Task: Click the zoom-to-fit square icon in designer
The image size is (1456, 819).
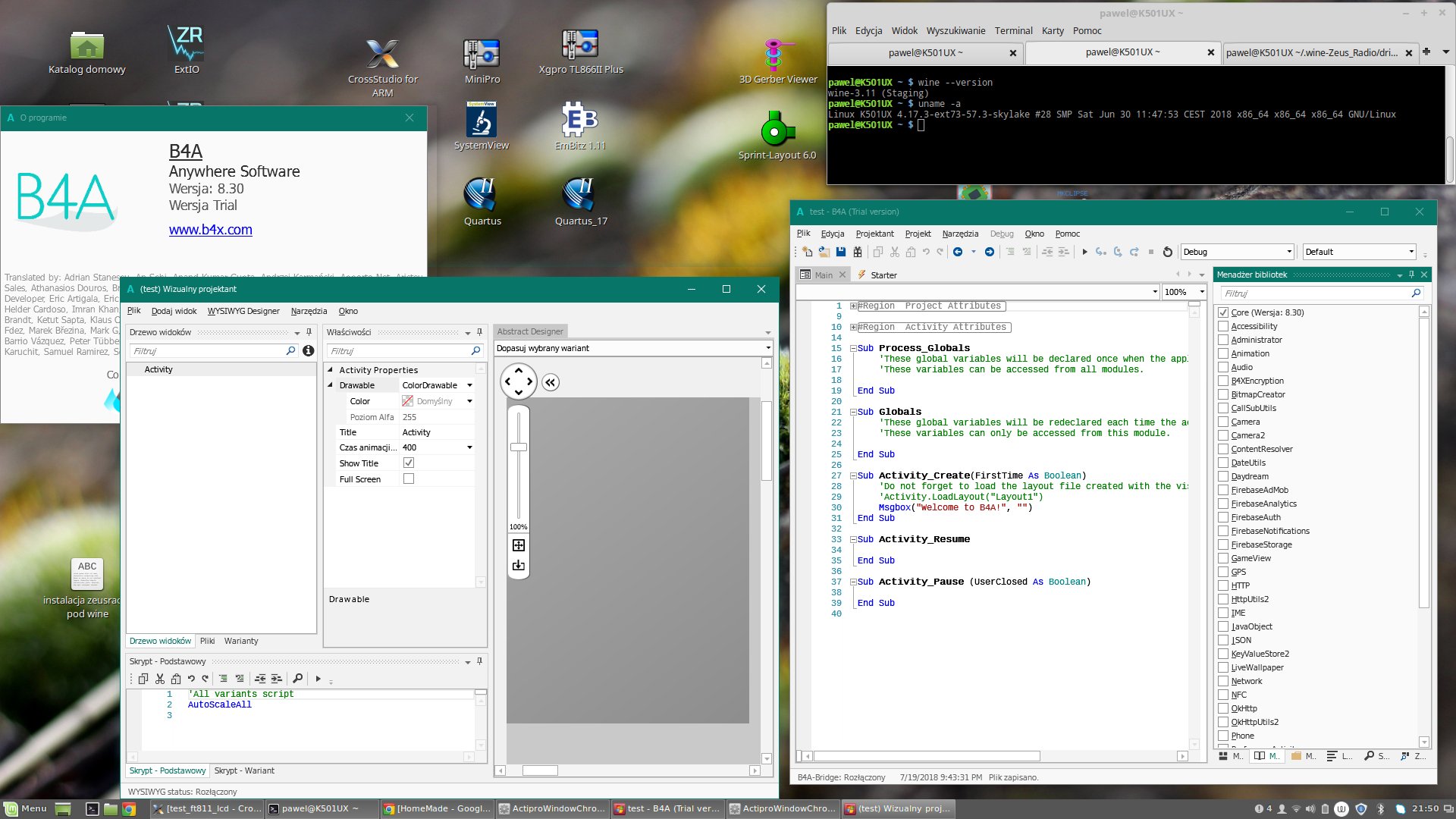Action: click(x=519, y=545)
